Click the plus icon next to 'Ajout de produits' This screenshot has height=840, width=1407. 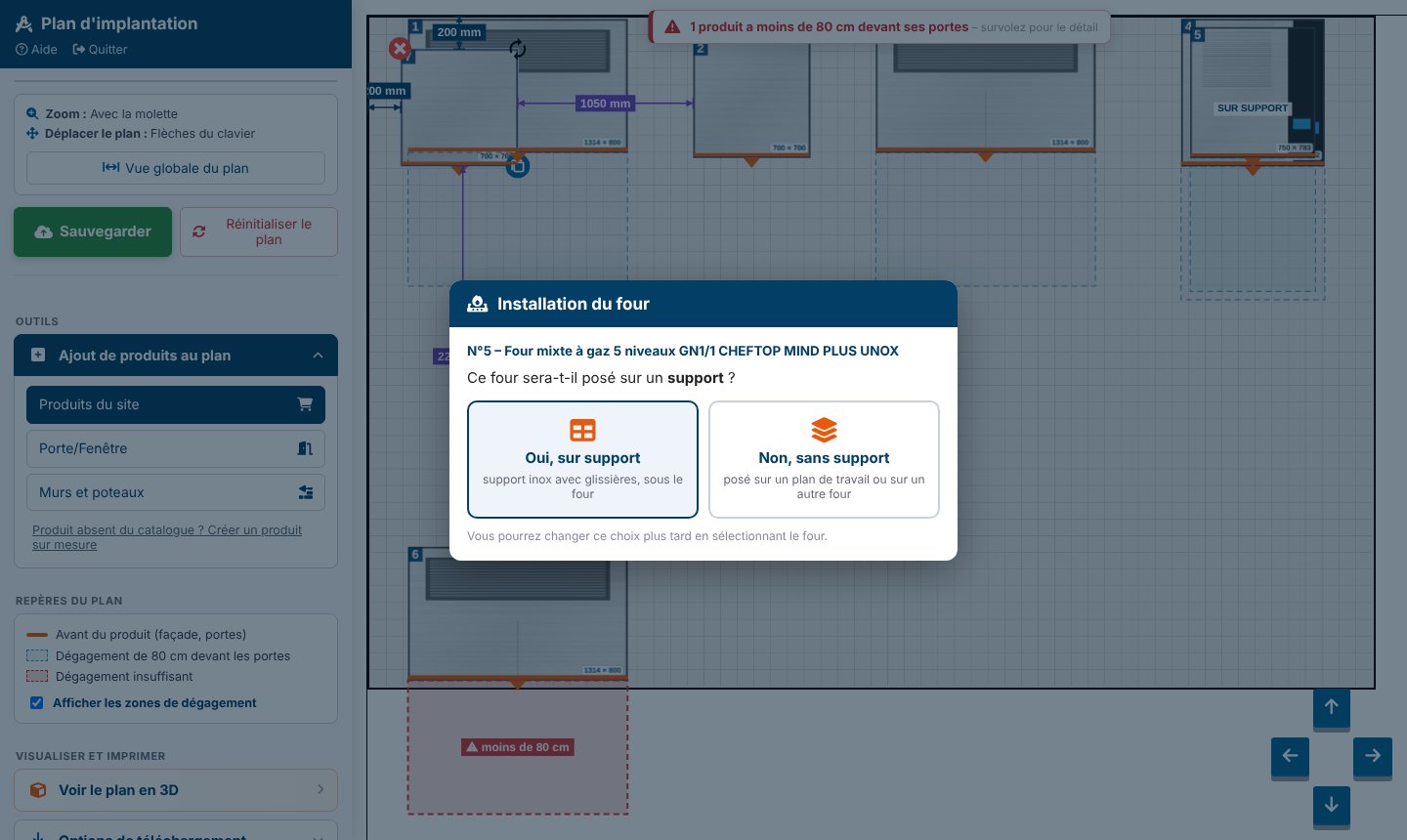(x=38, y=356)
